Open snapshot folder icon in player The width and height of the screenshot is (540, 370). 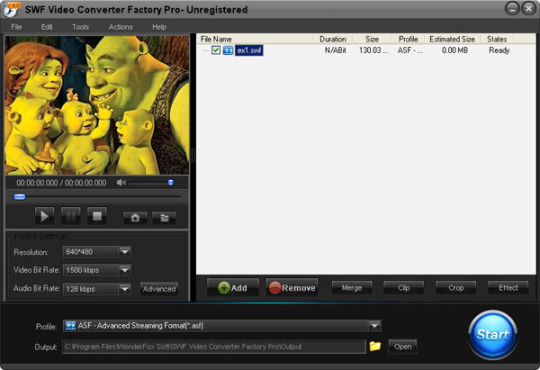tap(164, 217)
